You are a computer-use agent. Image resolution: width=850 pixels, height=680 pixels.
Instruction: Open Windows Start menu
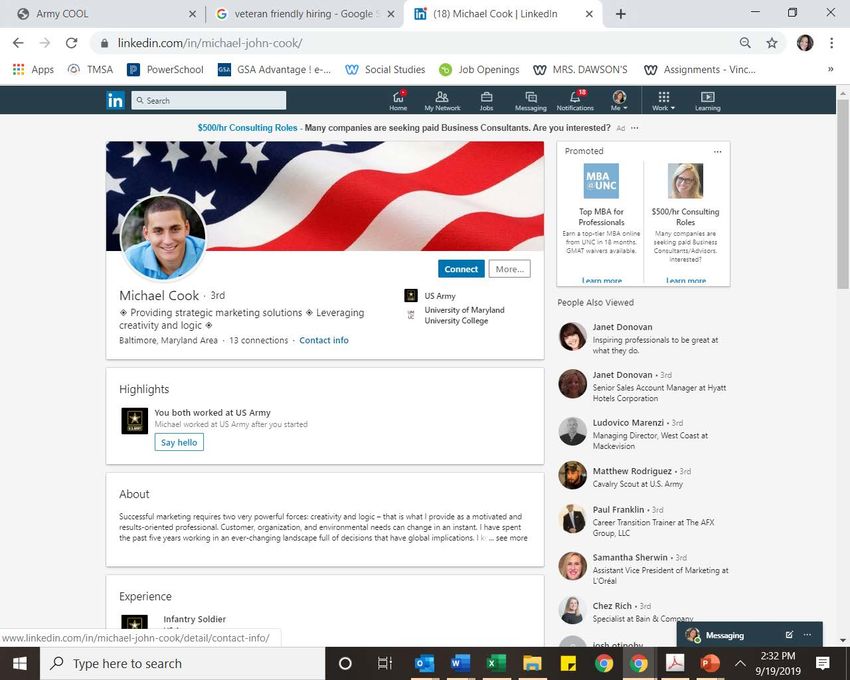pyautogui.click(x=20, y=663)
